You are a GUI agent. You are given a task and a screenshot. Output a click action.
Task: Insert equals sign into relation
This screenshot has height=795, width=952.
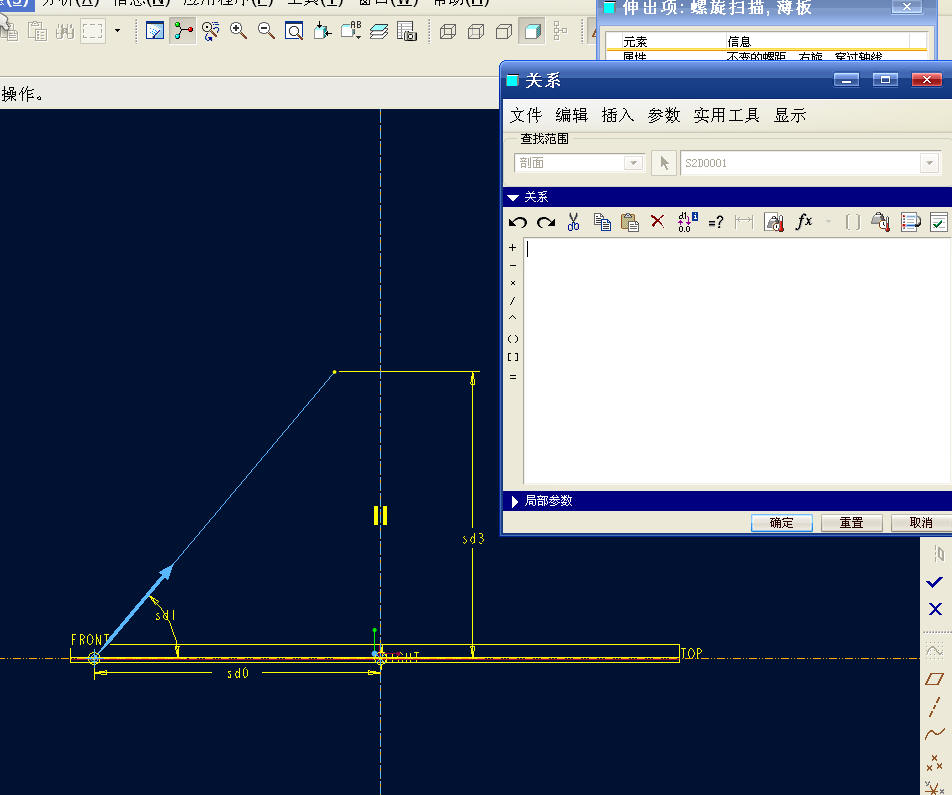point(513,377)
